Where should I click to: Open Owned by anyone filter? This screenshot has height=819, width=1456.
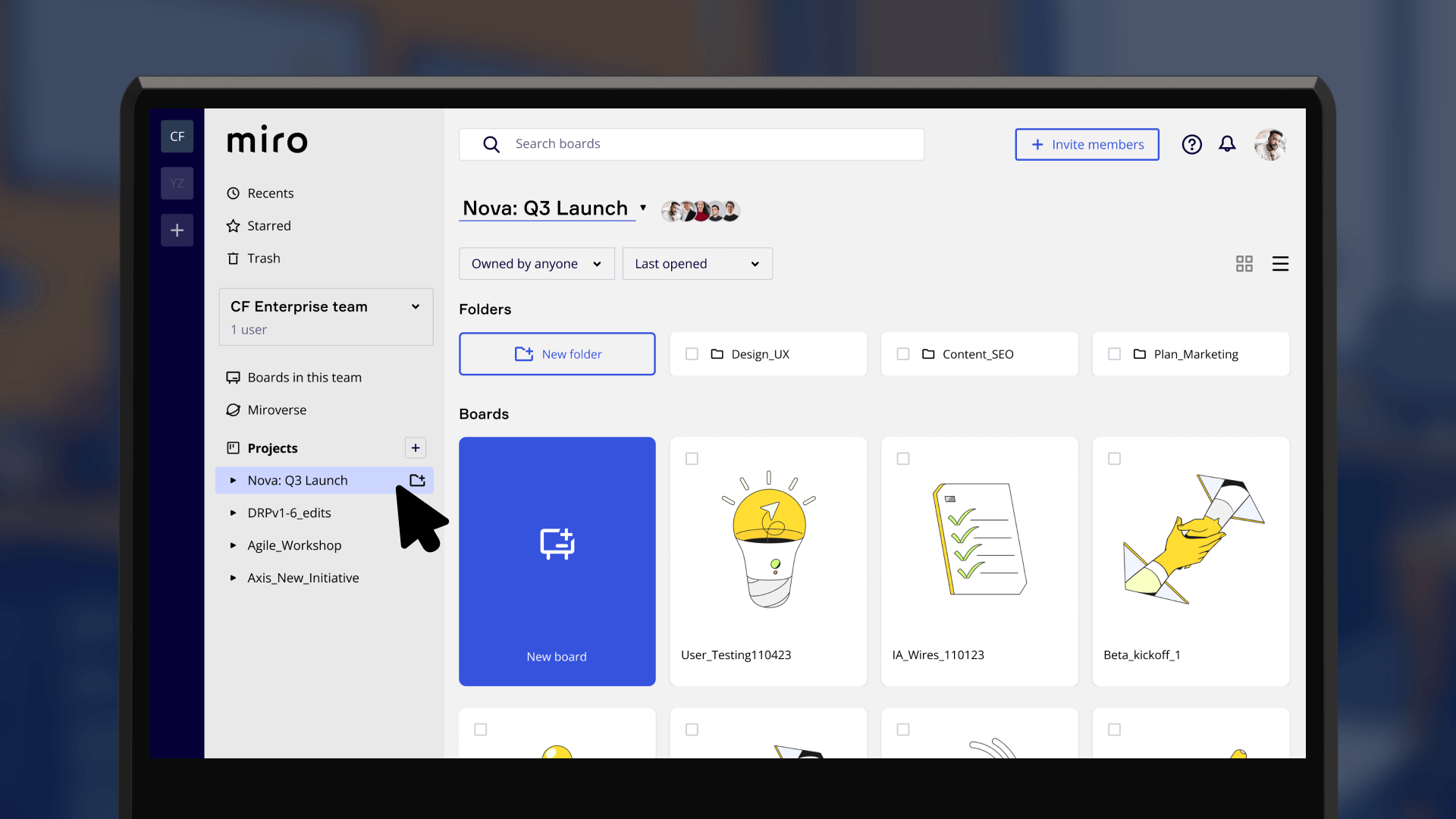point(536,264)
